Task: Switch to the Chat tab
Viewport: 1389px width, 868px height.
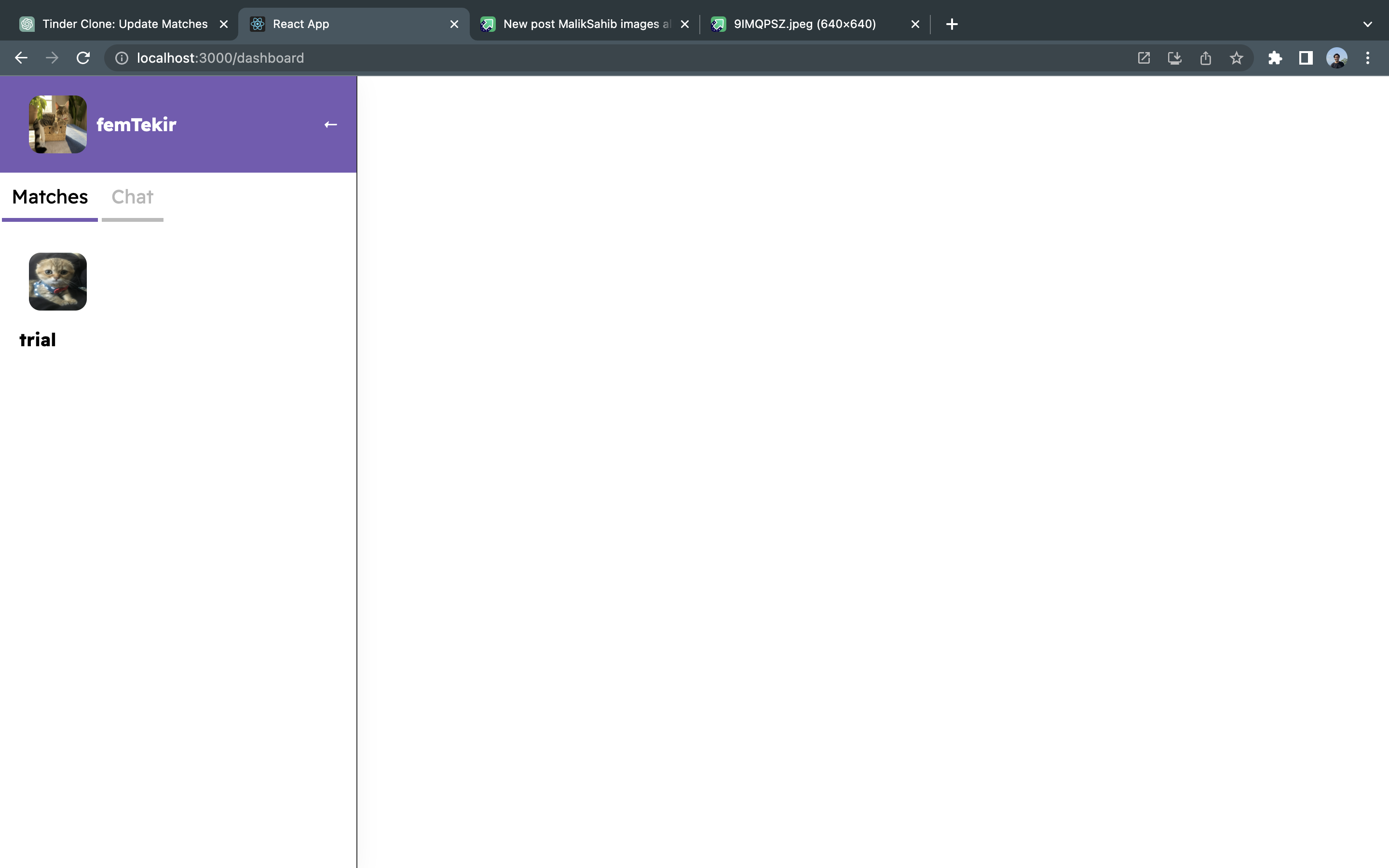Action: click(x=132, y=198)
